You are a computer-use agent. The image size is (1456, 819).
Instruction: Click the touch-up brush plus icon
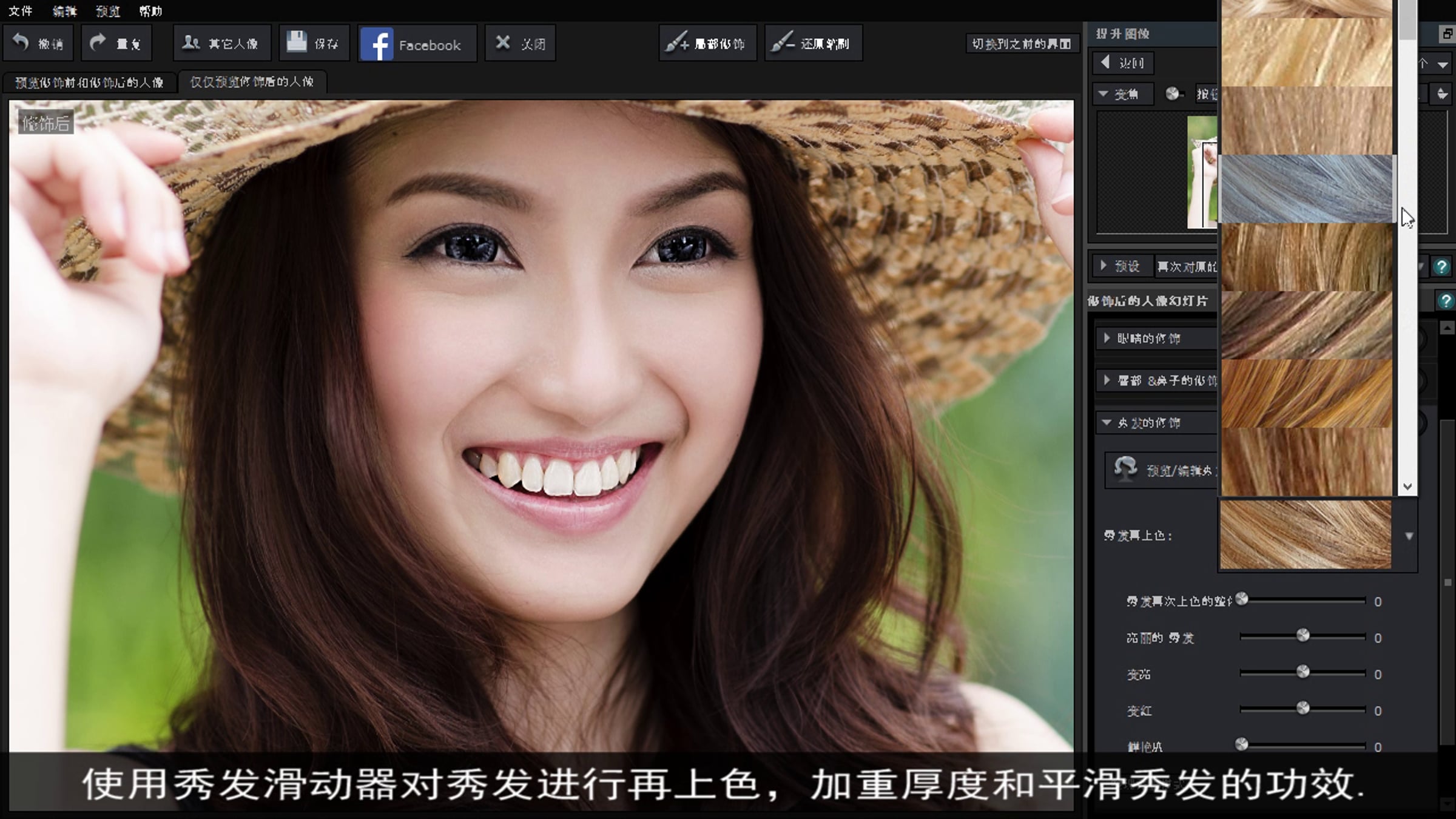pos(676,42)
